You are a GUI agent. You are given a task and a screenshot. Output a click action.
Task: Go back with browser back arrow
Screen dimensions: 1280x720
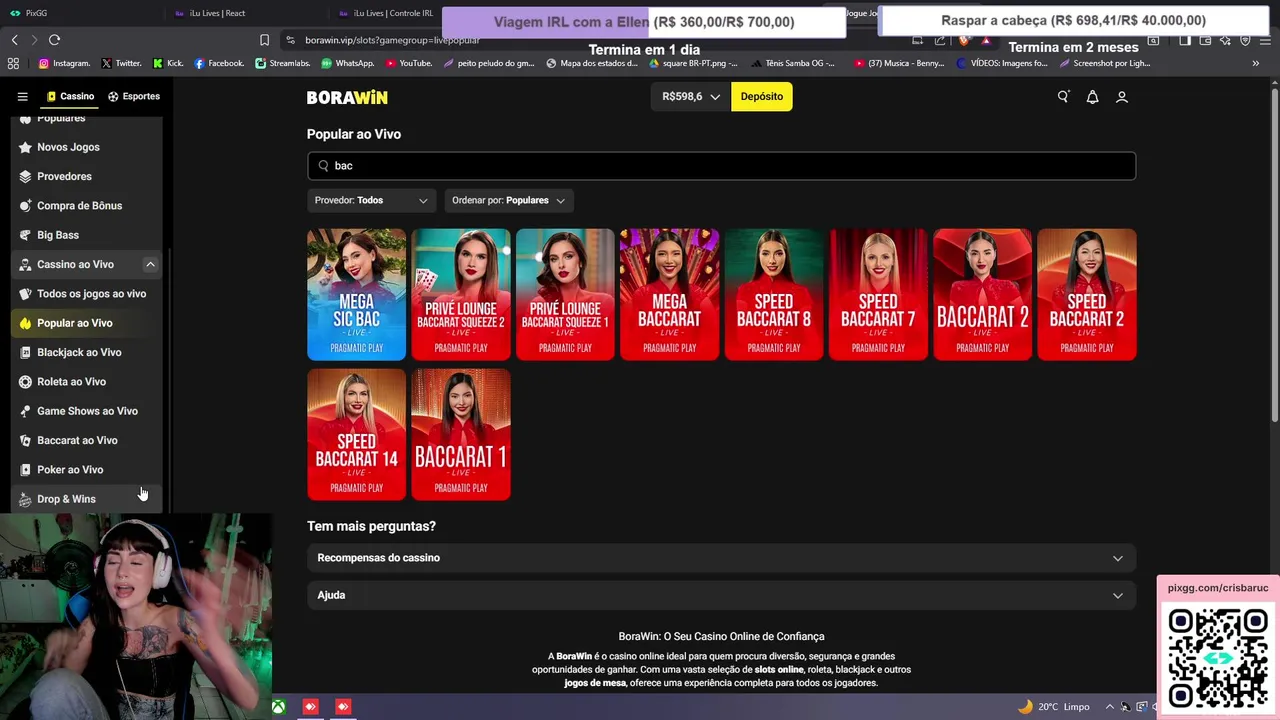click(14, 40)
